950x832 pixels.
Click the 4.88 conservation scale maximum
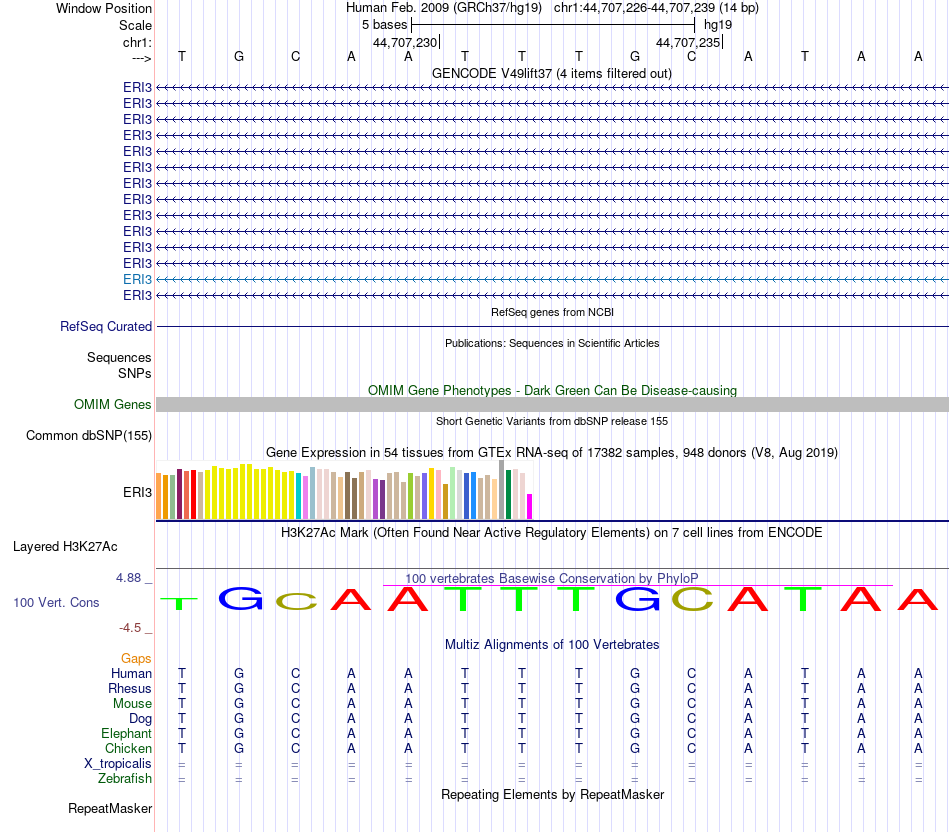tap(128, 578)
